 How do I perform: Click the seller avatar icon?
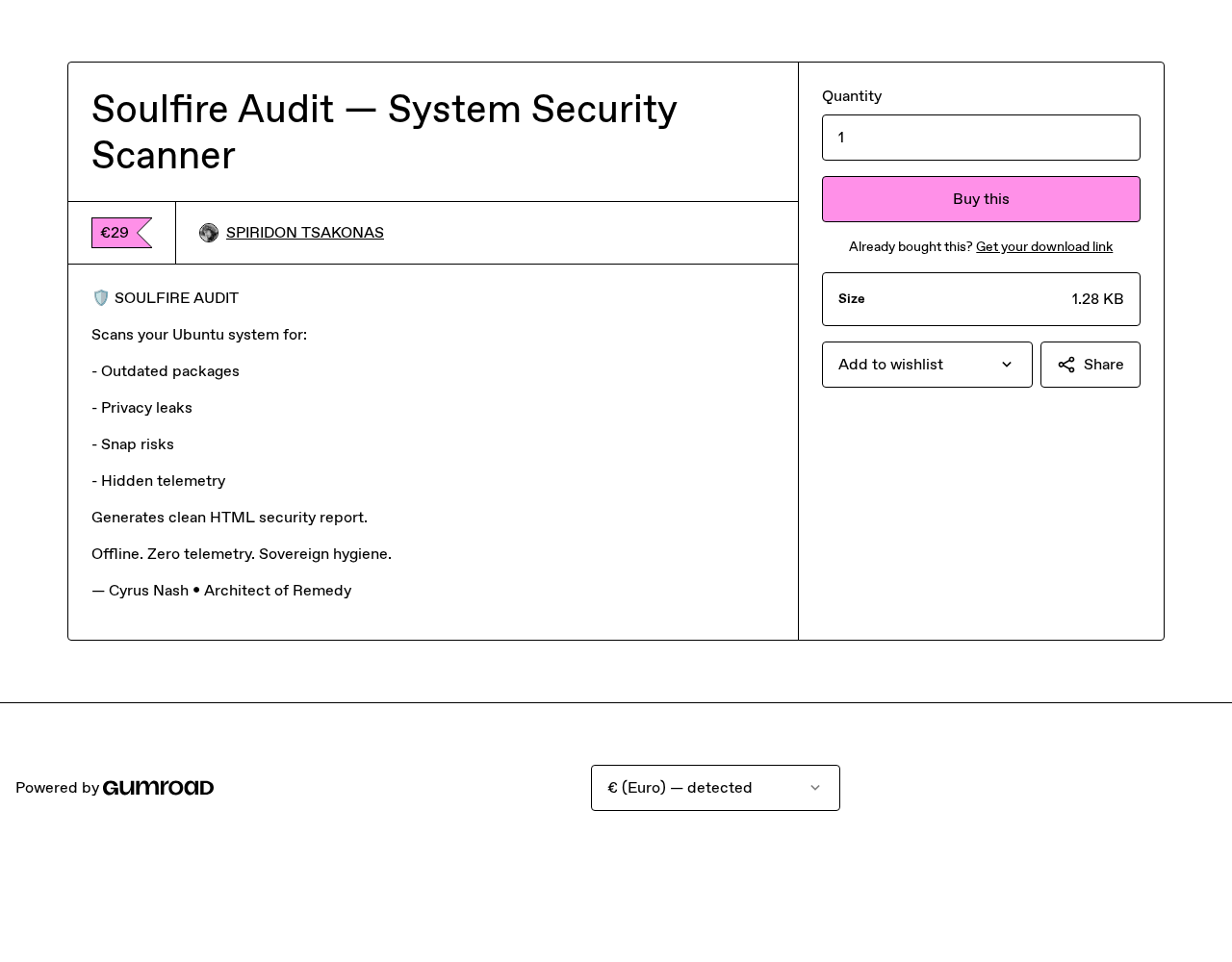coord(209,233)
